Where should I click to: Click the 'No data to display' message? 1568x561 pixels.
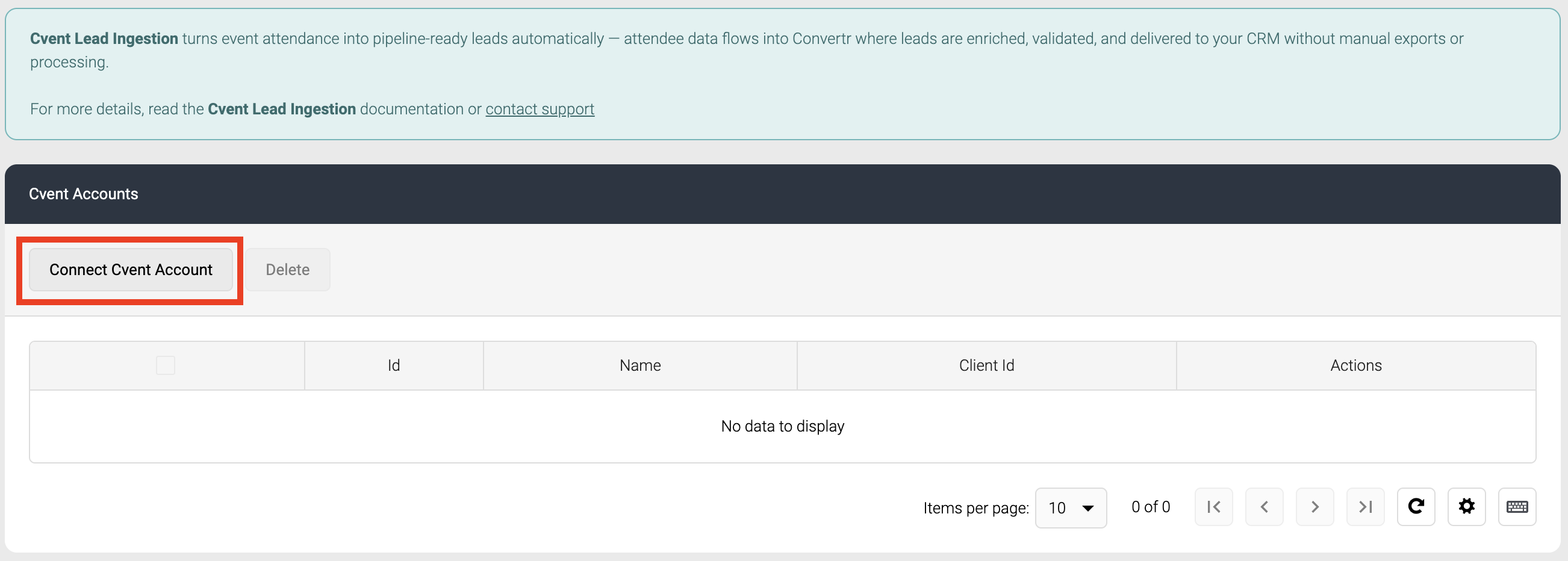pyautogui.click(x=783, y=426)
